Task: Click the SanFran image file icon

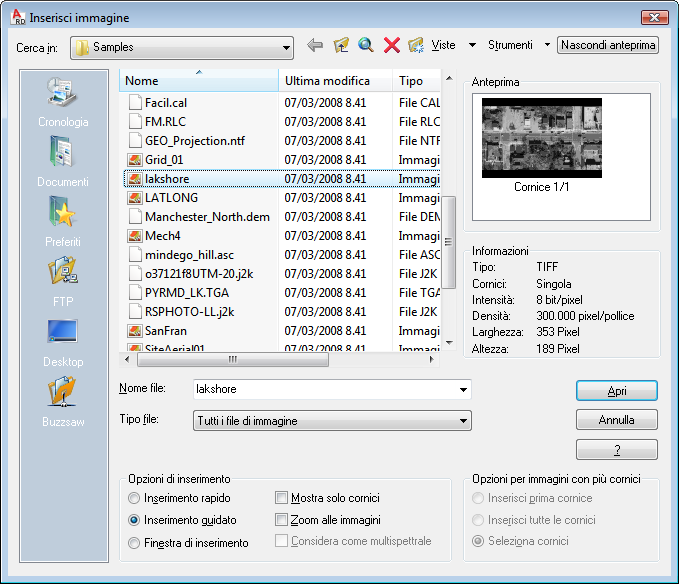Action: [x=135, y=331]
